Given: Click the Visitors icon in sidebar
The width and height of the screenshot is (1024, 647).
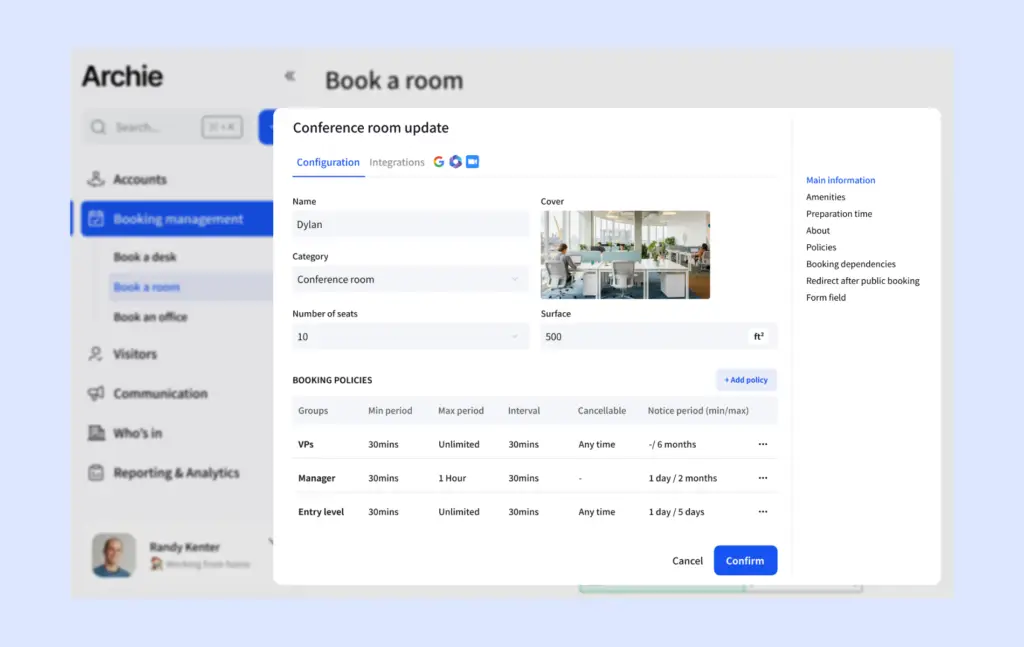Looking at the screenshot, I should pos(95,354).
